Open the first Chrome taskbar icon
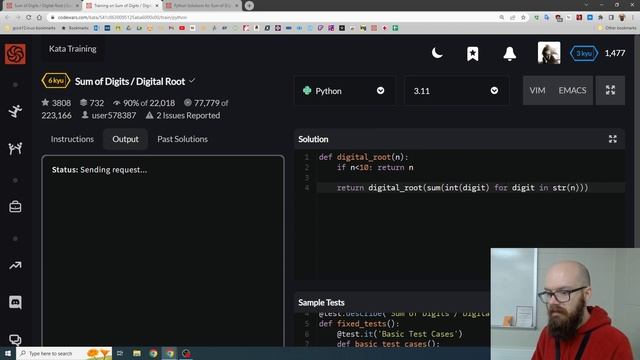 [153, 353]
